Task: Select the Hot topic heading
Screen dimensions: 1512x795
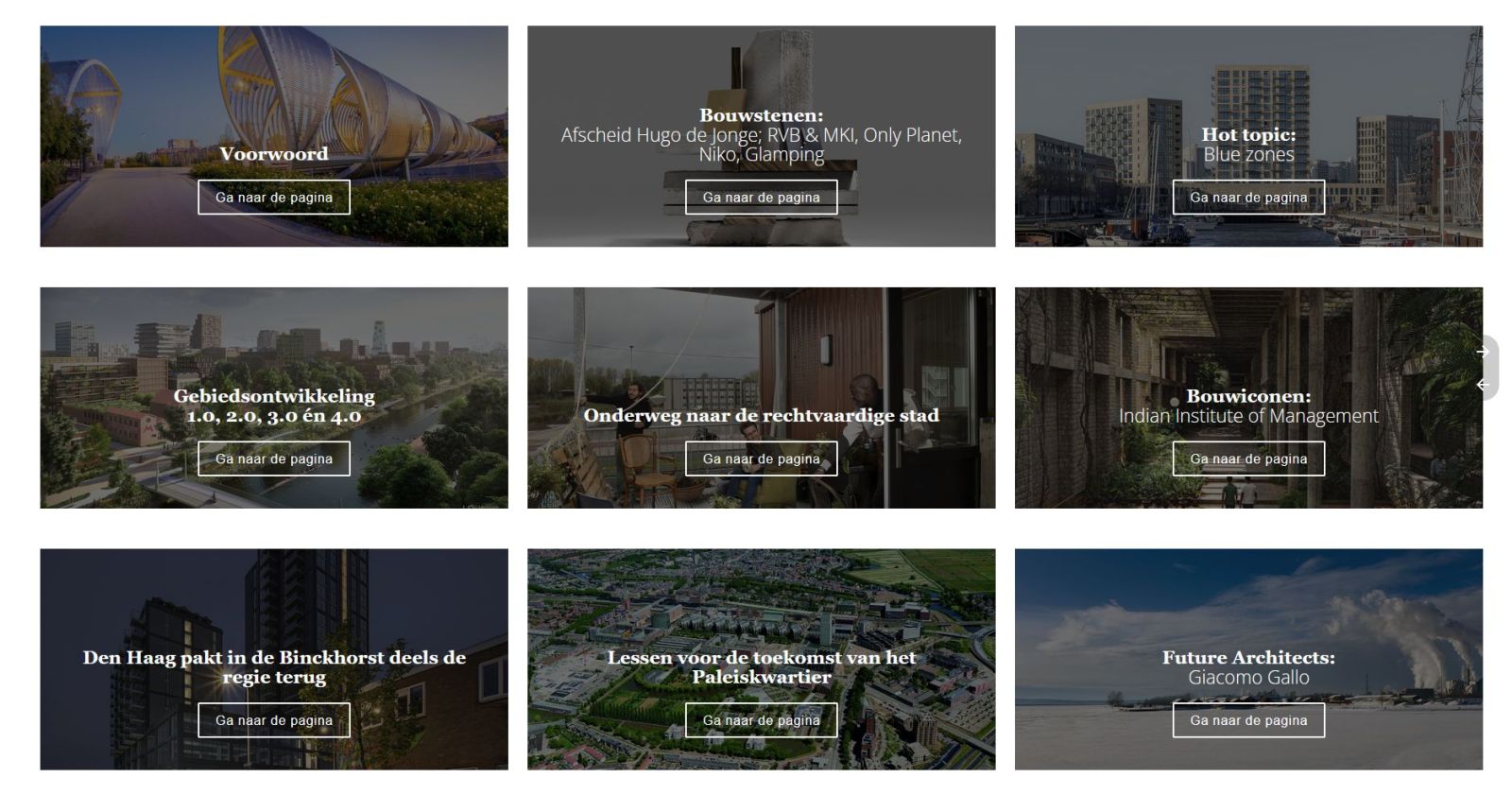Action: (1248, 134)
